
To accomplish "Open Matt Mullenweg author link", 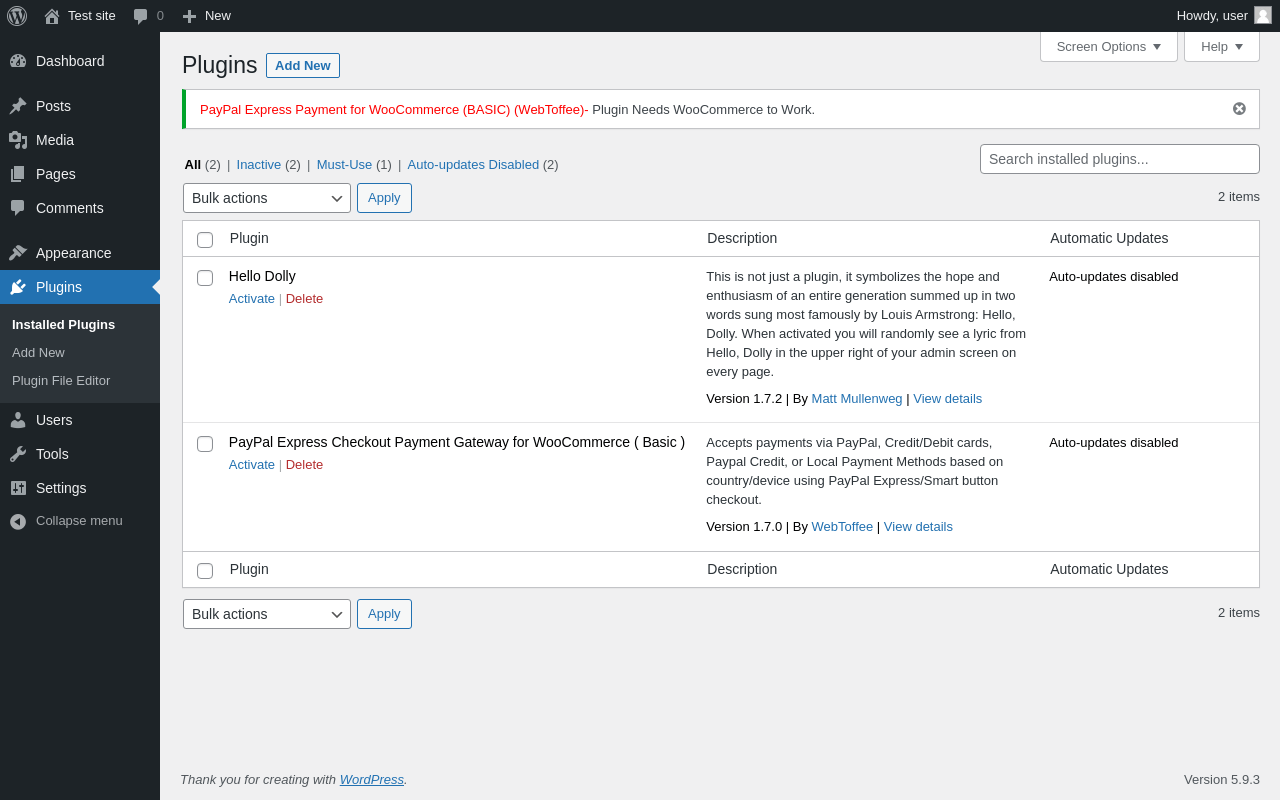I will click(x=857, y=399).
